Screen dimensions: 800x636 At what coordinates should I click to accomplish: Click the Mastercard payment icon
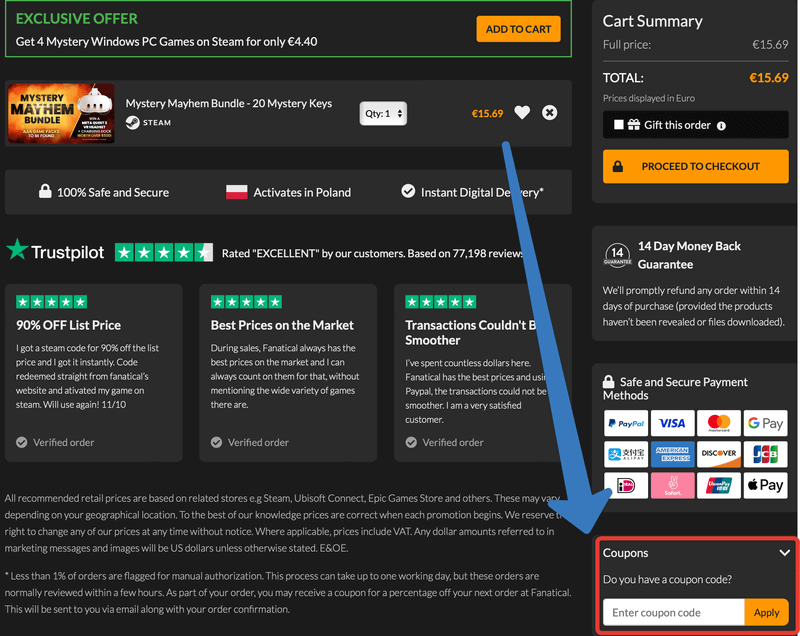[x=719, y=423]
